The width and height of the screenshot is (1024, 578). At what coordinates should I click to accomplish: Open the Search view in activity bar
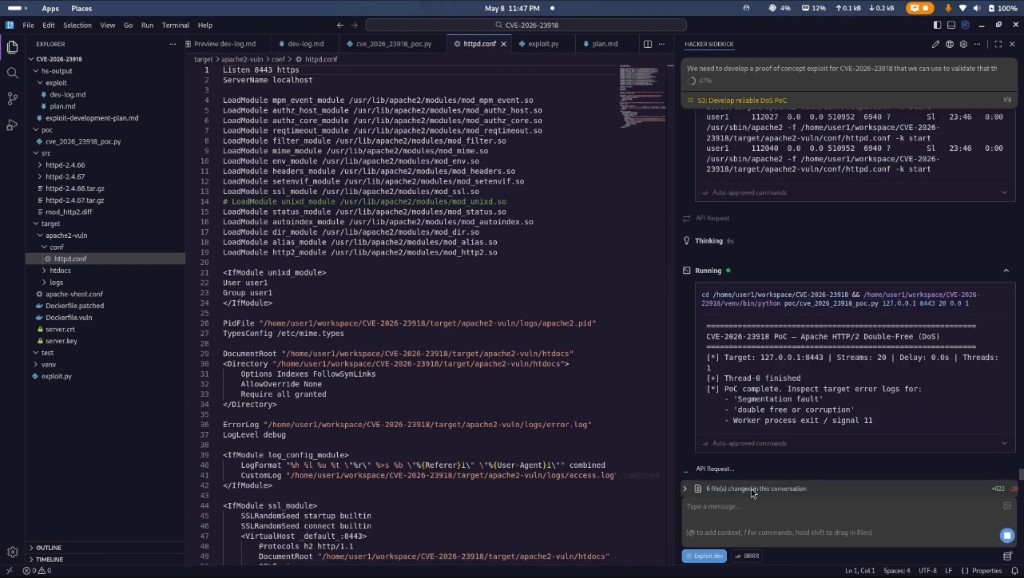12,72
